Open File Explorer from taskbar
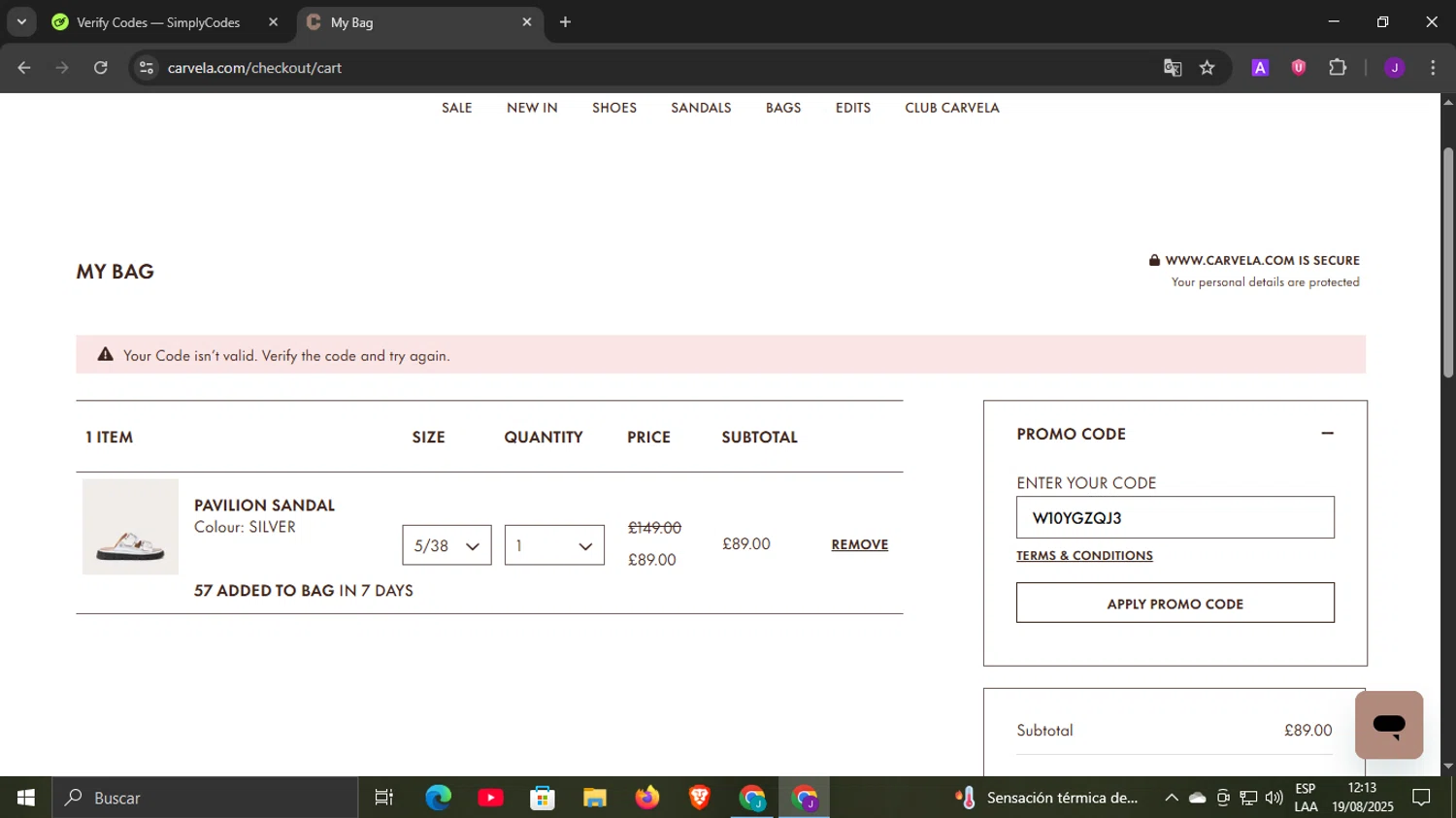Viewport: 1456px width, 818px height. click(x=595, y=798)
